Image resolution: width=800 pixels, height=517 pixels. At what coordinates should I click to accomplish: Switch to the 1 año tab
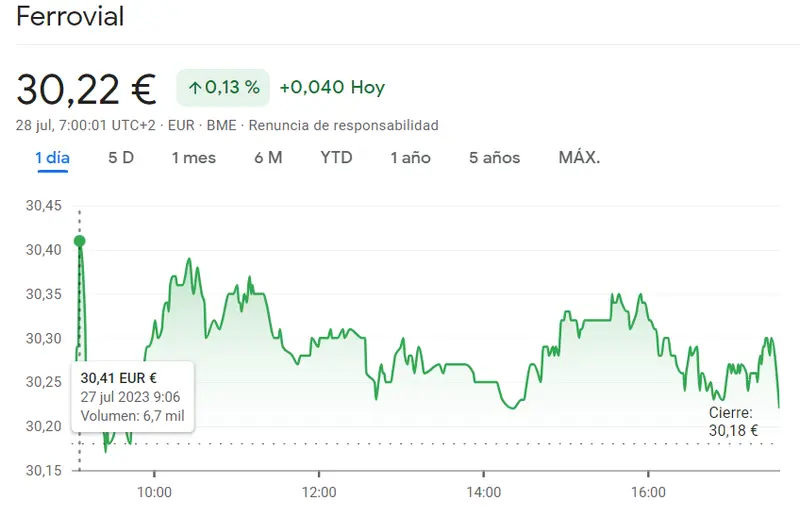pos(410,158)
